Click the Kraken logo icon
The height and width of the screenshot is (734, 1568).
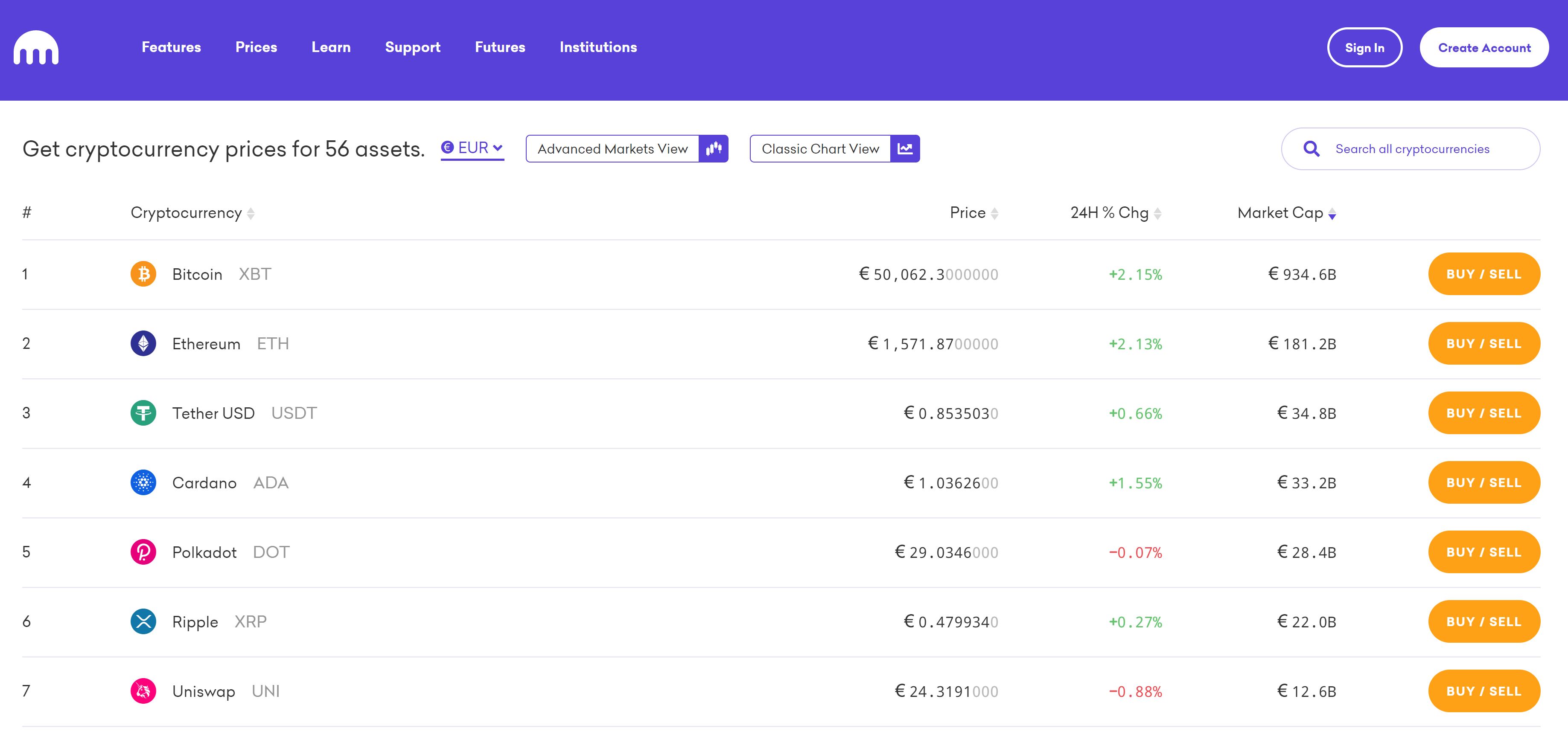36,47
